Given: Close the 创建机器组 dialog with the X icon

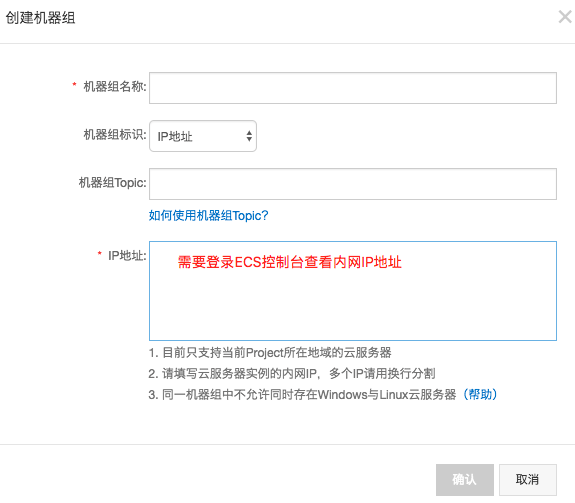Looking at the screenshot, I should coord(565,17).
